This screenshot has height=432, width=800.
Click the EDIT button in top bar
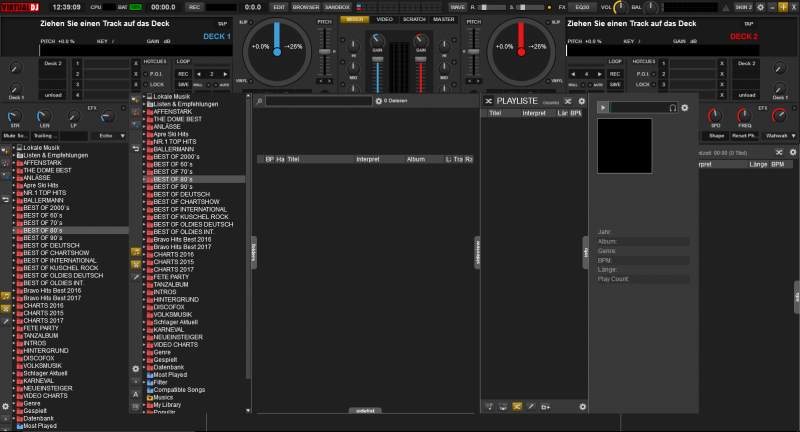279,7
